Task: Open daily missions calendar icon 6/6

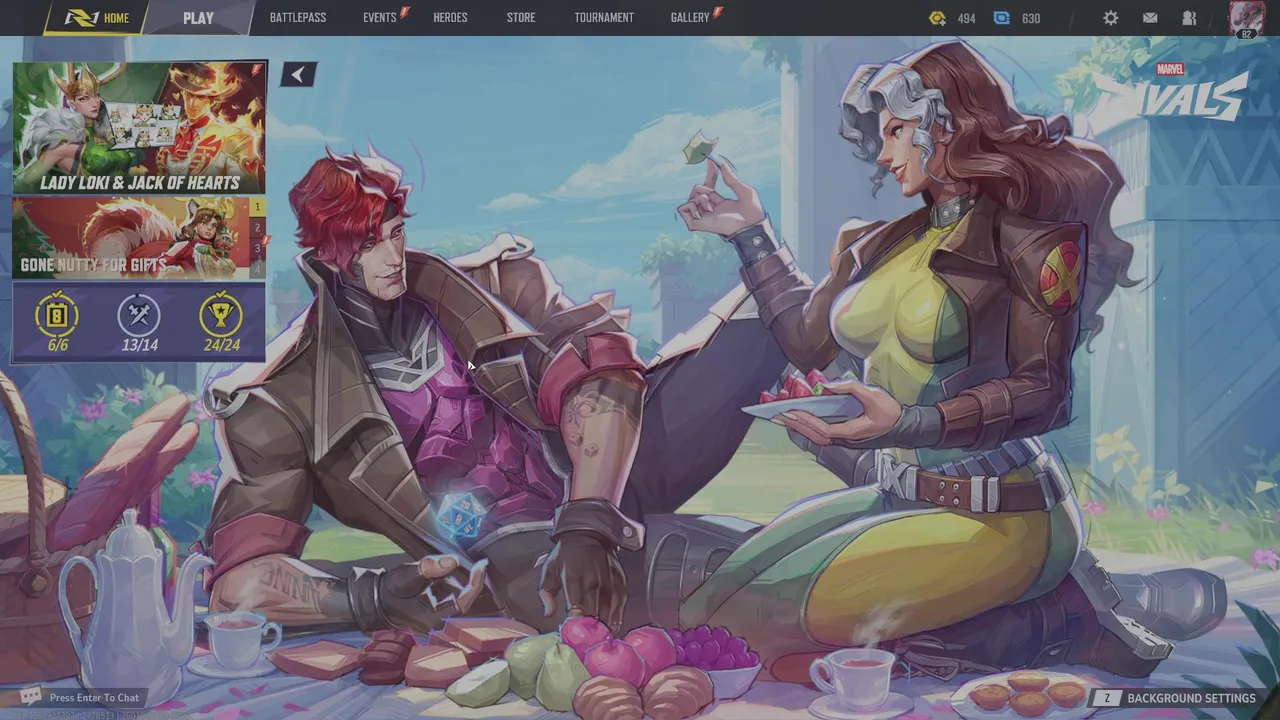Action: [58, 315]
